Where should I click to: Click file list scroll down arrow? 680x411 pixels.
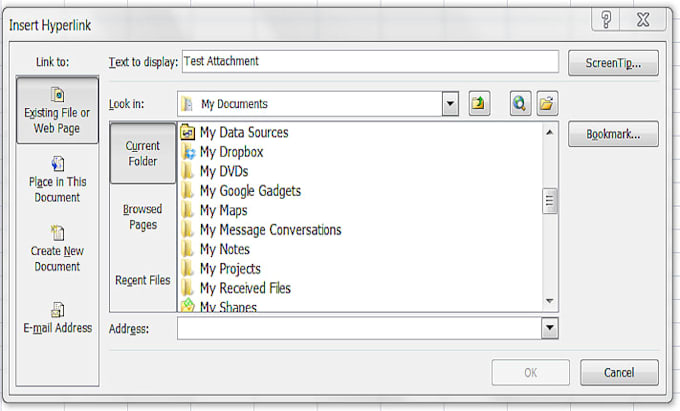click(549, 301)
